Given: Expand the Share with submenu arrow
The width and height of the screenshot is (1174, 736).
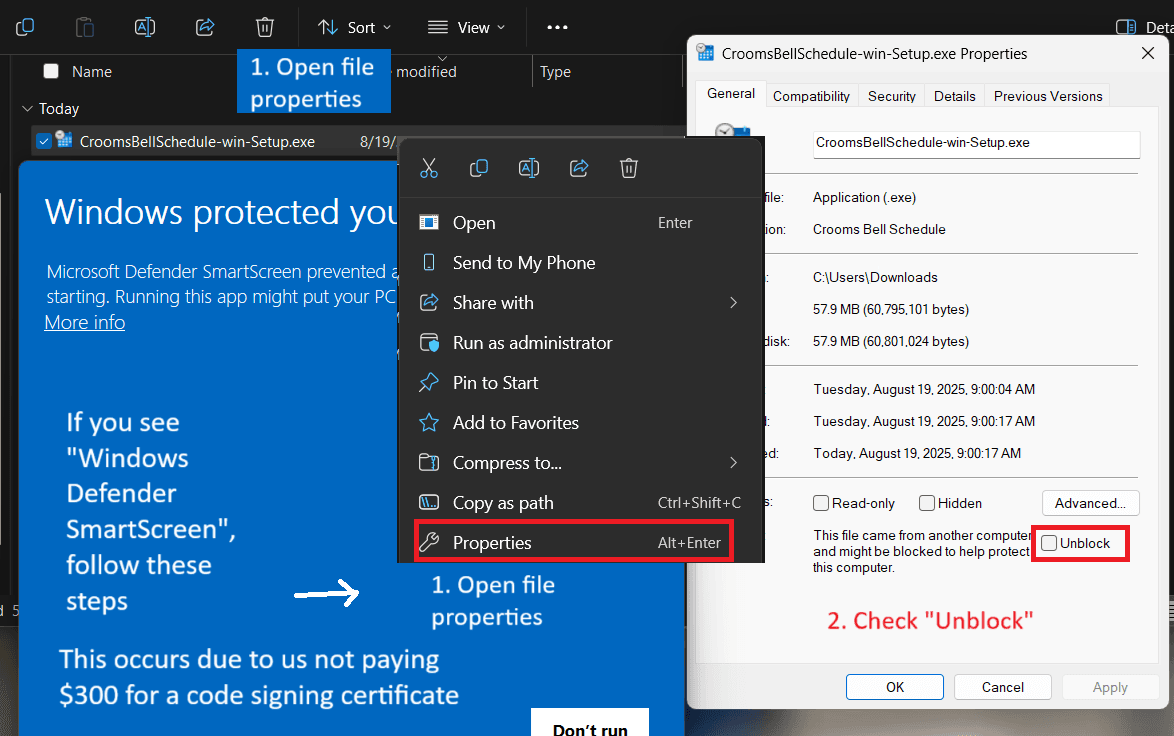Looking at the screenshot, I should click(733, 302).
